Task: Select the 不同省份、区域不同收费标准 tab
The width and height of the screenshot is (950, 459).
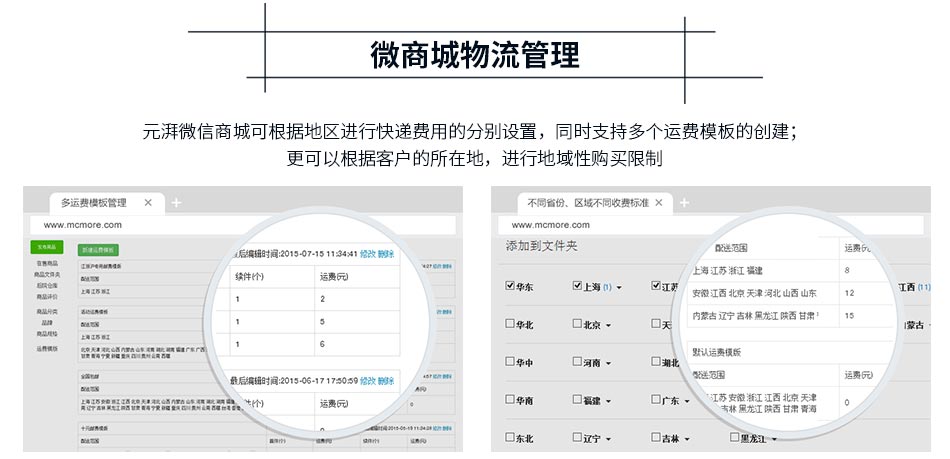Action: pyautogui.click(x=595, y=203)
